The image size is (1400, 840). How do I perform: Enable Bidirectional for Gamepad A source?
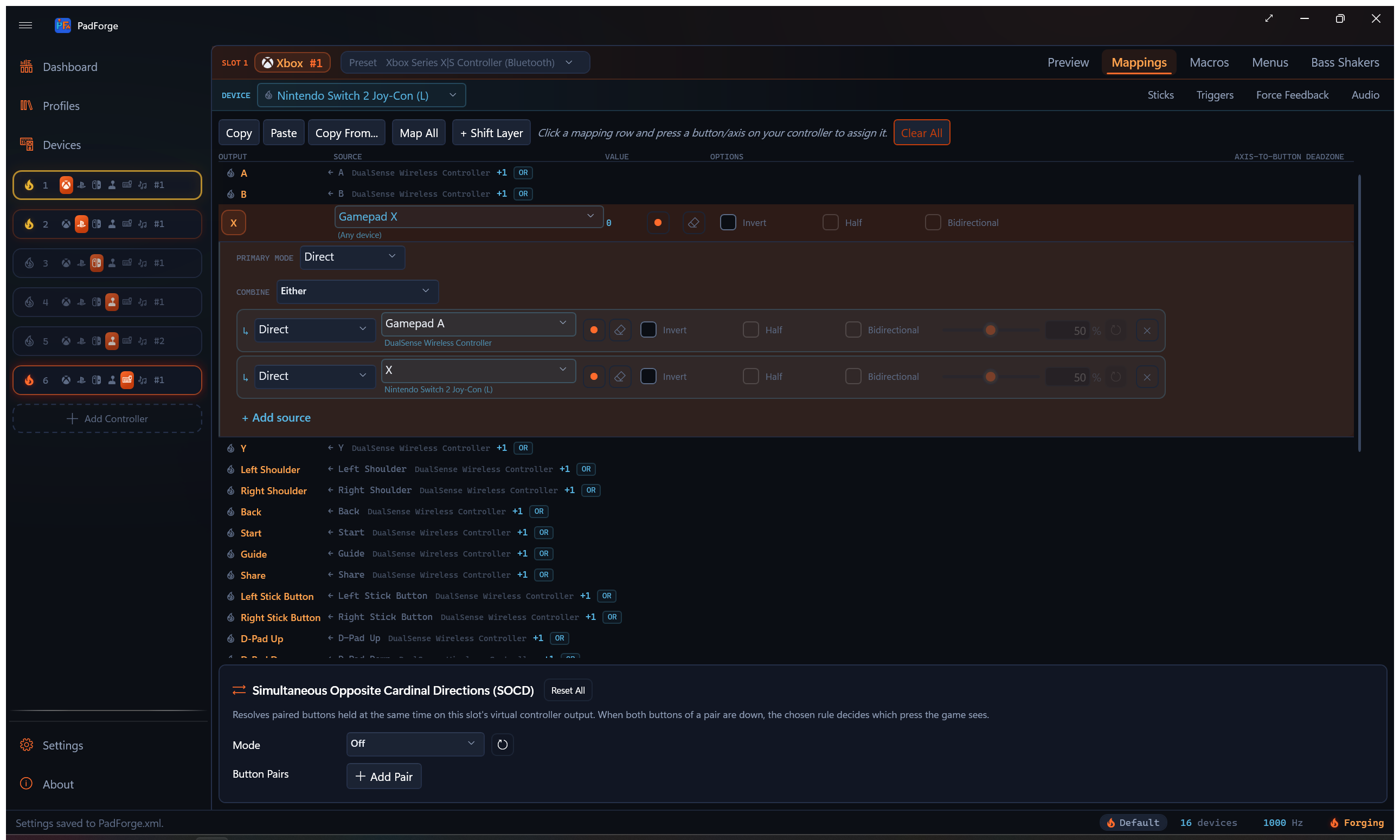pos(853,330)
